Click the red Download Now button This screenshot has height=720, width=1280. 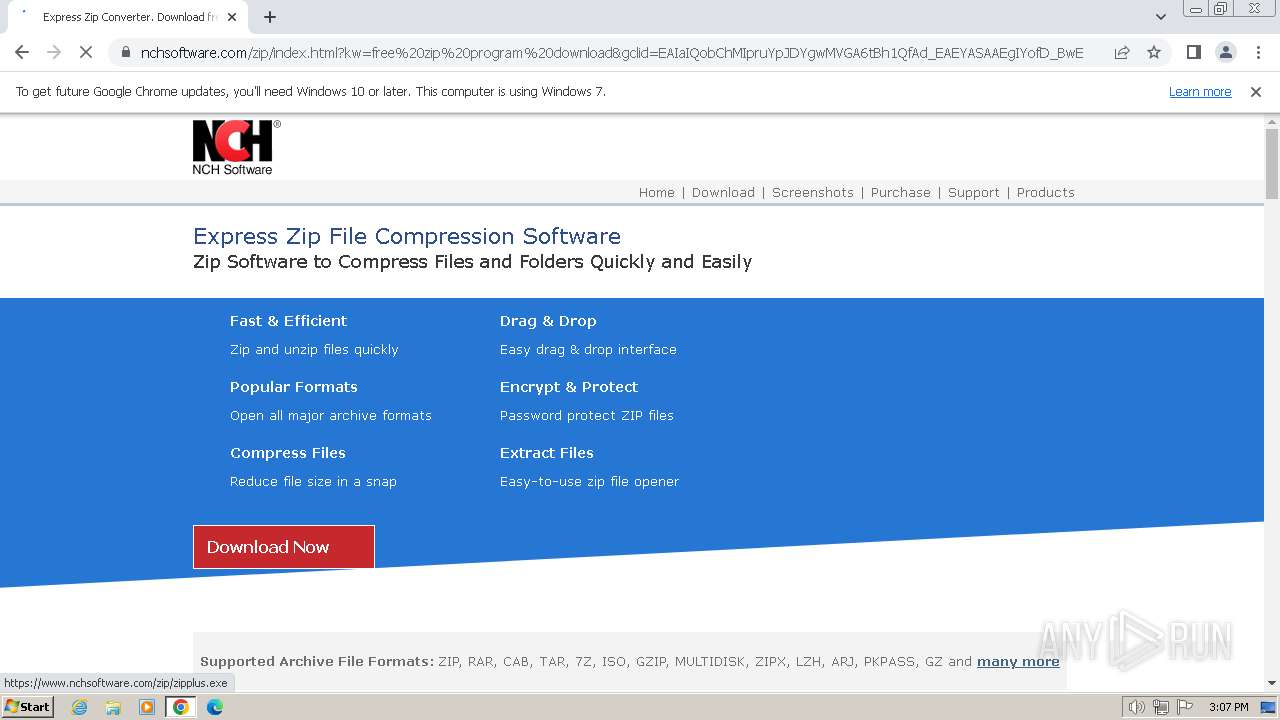pos(284,547)
